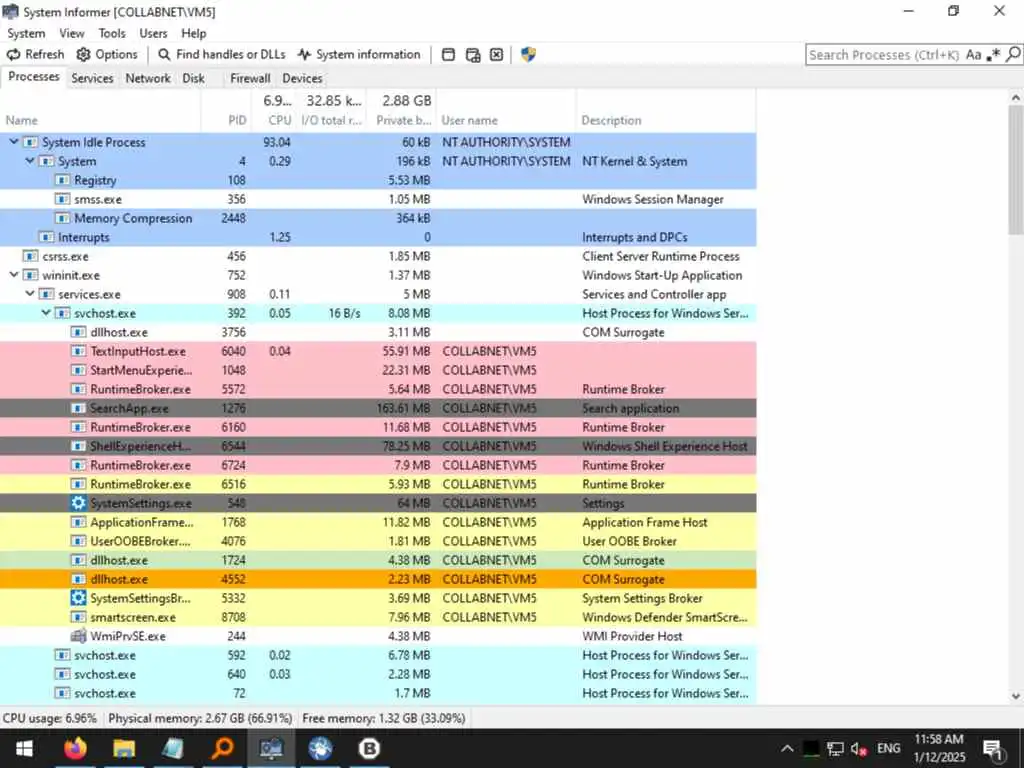This screenshot has width=1024, height=768.
Task: Collapse the svchost.exe PID 392 node
Action: pos(46,313)
